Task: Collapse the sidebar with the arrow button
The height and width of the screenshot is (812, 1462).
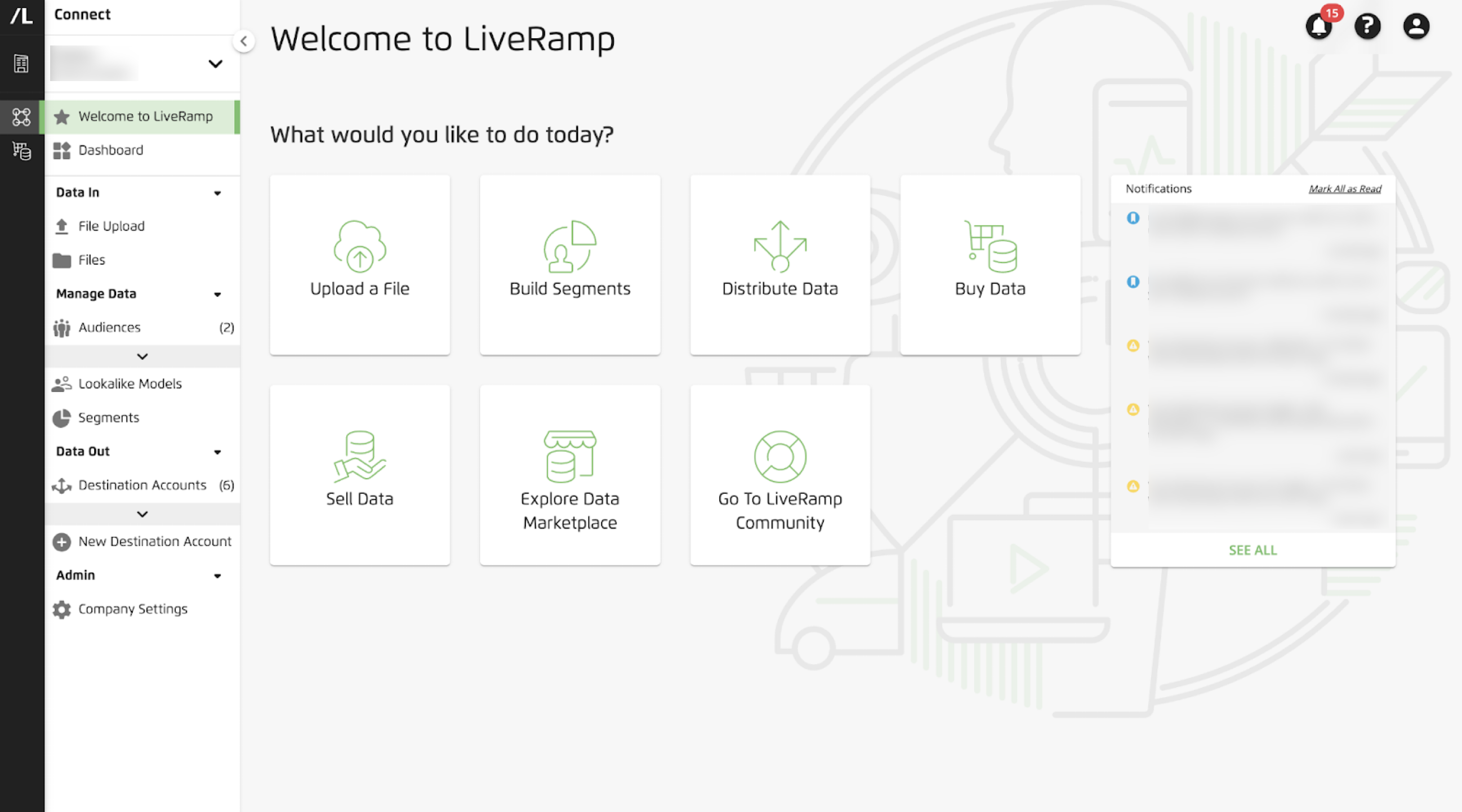Action: [244, 41]
